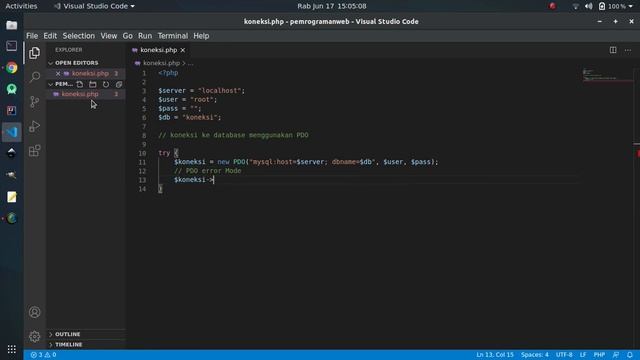Place cursor in the $server = "localhost" line
This screenshot has height=360, width=640.
[201, 91]
